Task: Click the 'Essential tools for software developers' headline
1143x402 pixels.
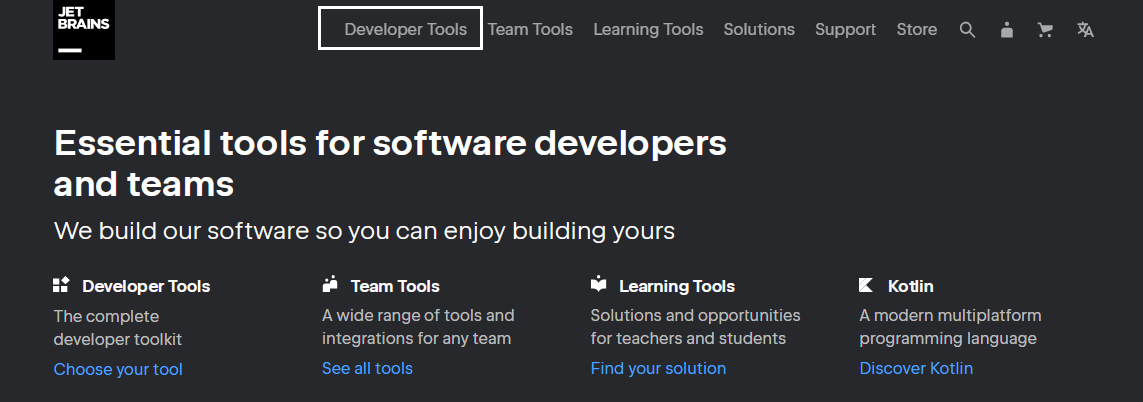Action: pyautogui.click(x=390, y=163)
